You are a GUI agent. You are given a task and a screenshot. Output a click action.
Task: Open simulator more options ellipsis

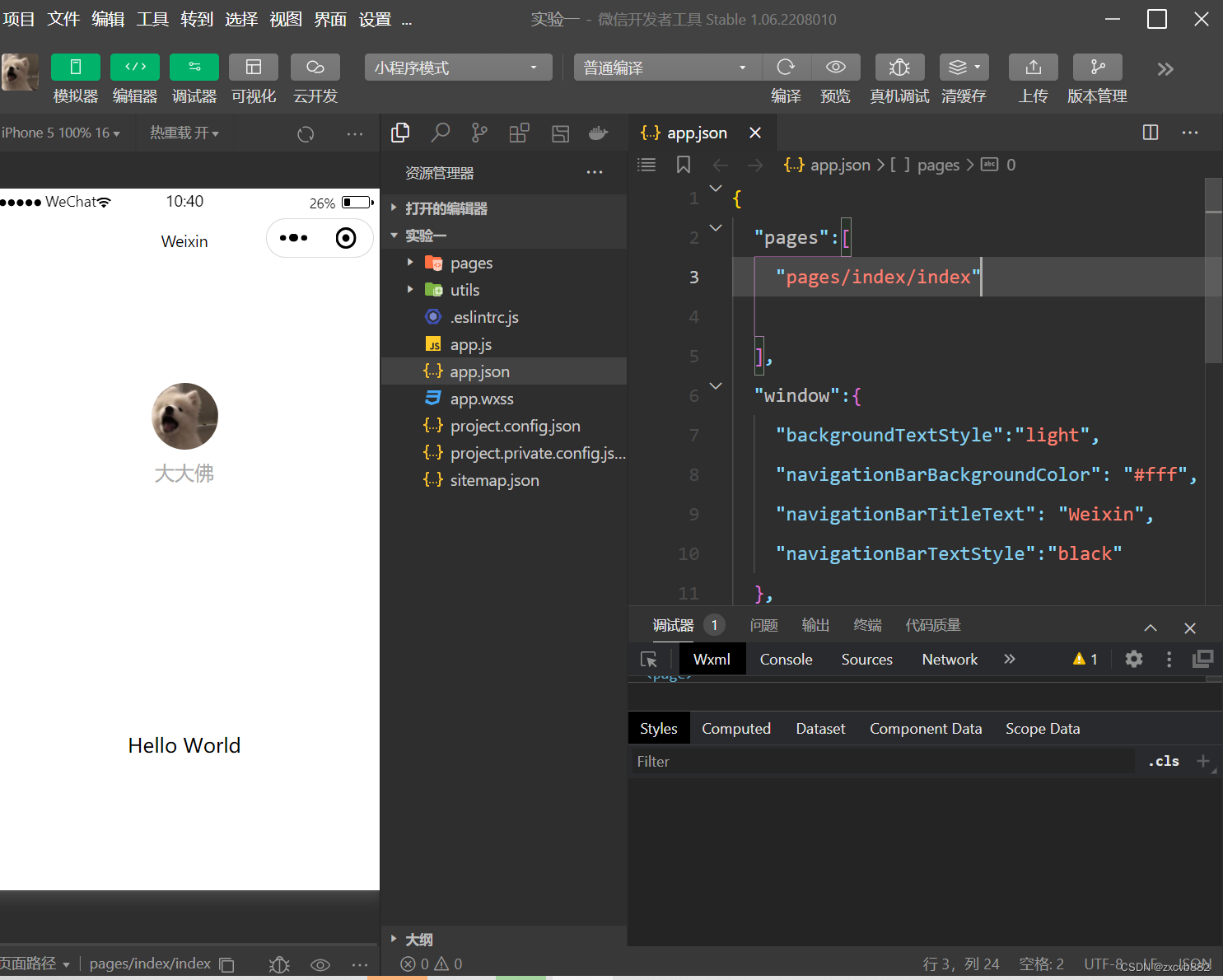click(355, 133)
